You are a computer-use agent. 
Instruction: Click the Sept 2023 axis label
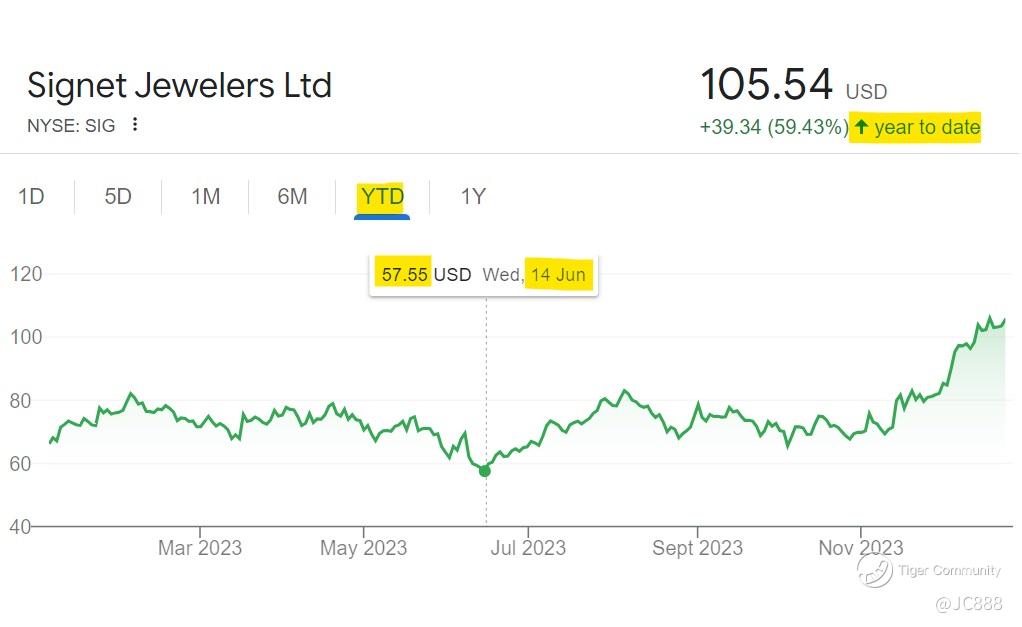[x=697, y=548]
